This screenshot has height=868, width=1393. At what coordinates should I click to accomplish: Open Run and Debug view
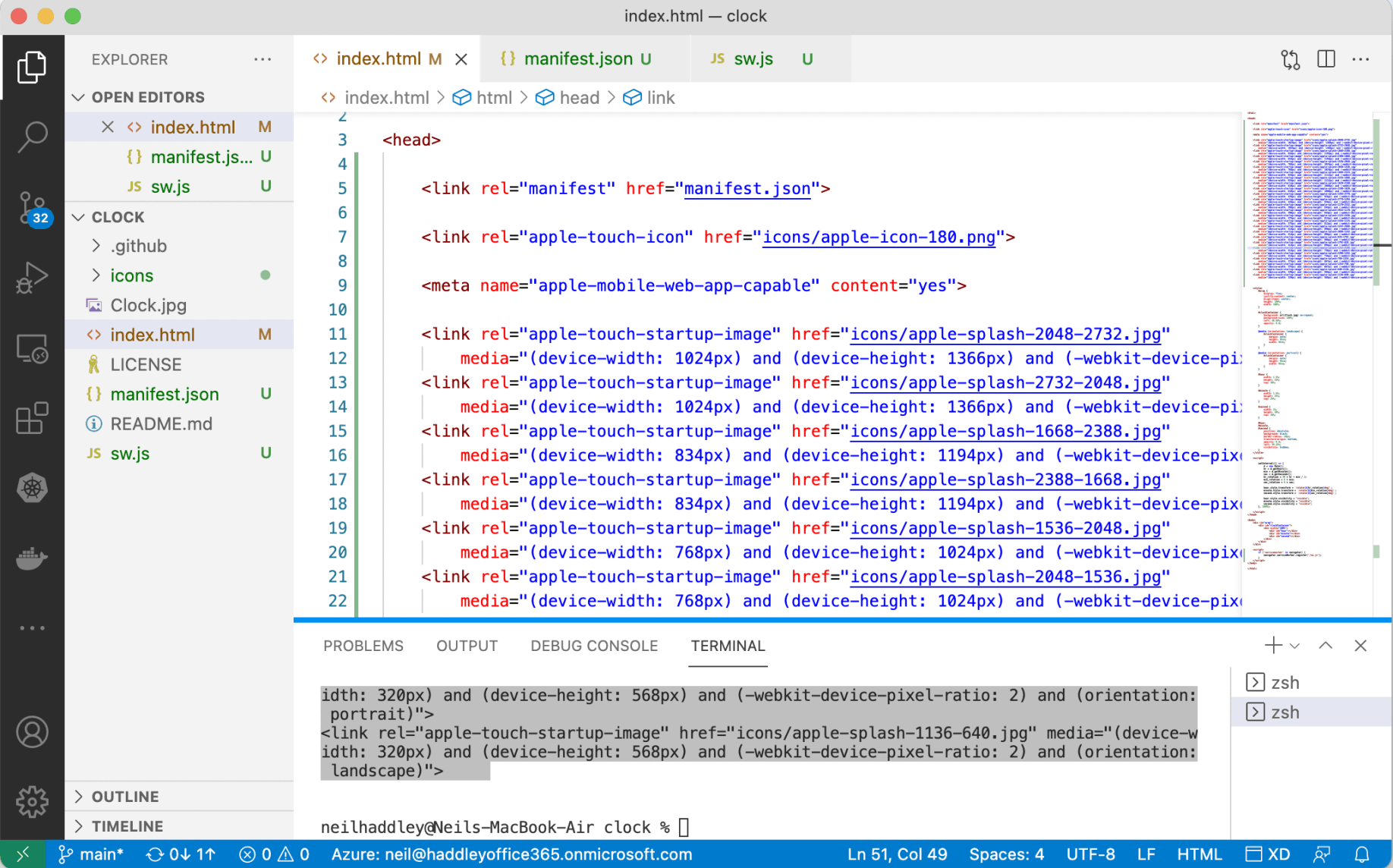click(x=32, y=278)
